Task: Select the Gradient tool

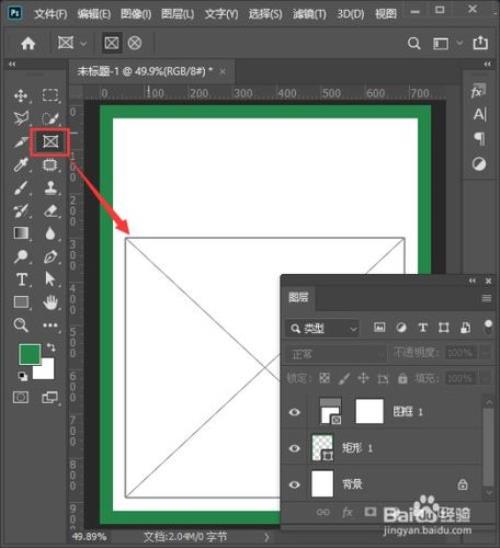Action: click(x=21, y=233)
